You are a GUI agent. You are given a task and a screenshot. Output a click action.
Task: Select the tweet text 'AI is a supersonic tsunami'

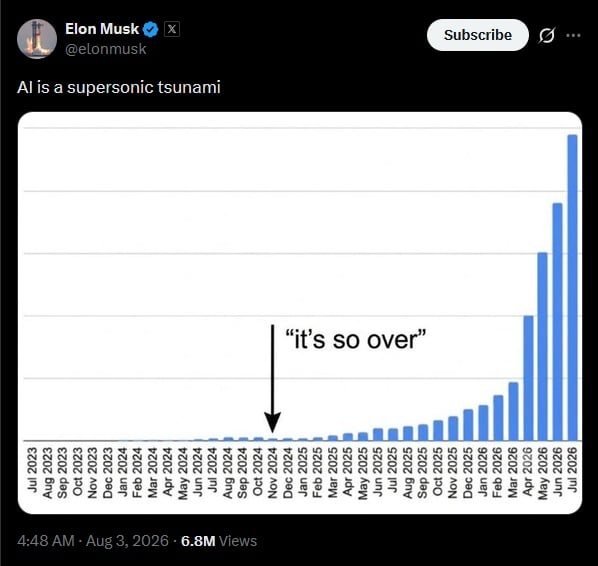tap(119, 87)
